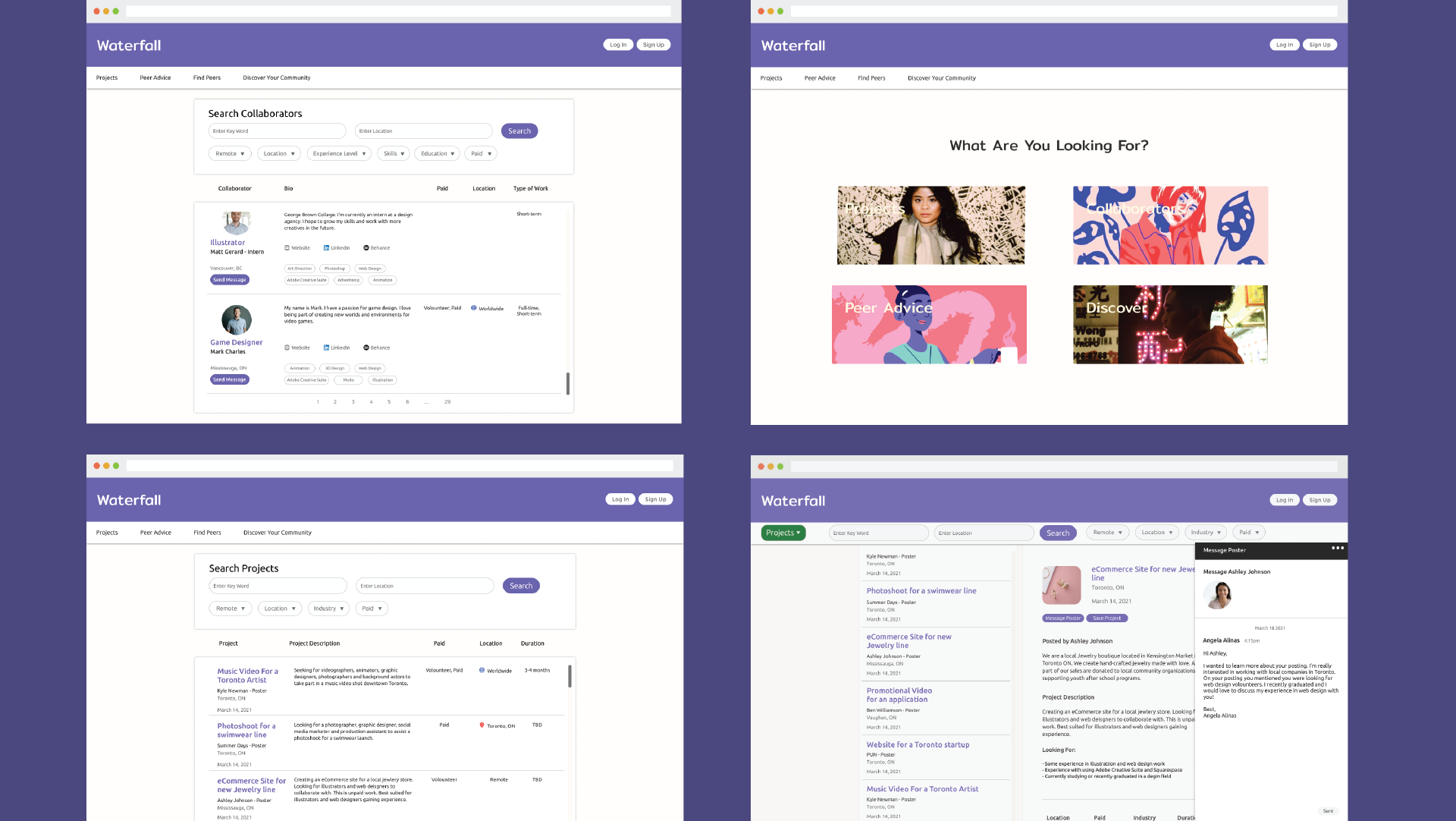Screen dimensions: 1456x821
Task: Expand Education filter dropdown
Action: click(438, 153)
